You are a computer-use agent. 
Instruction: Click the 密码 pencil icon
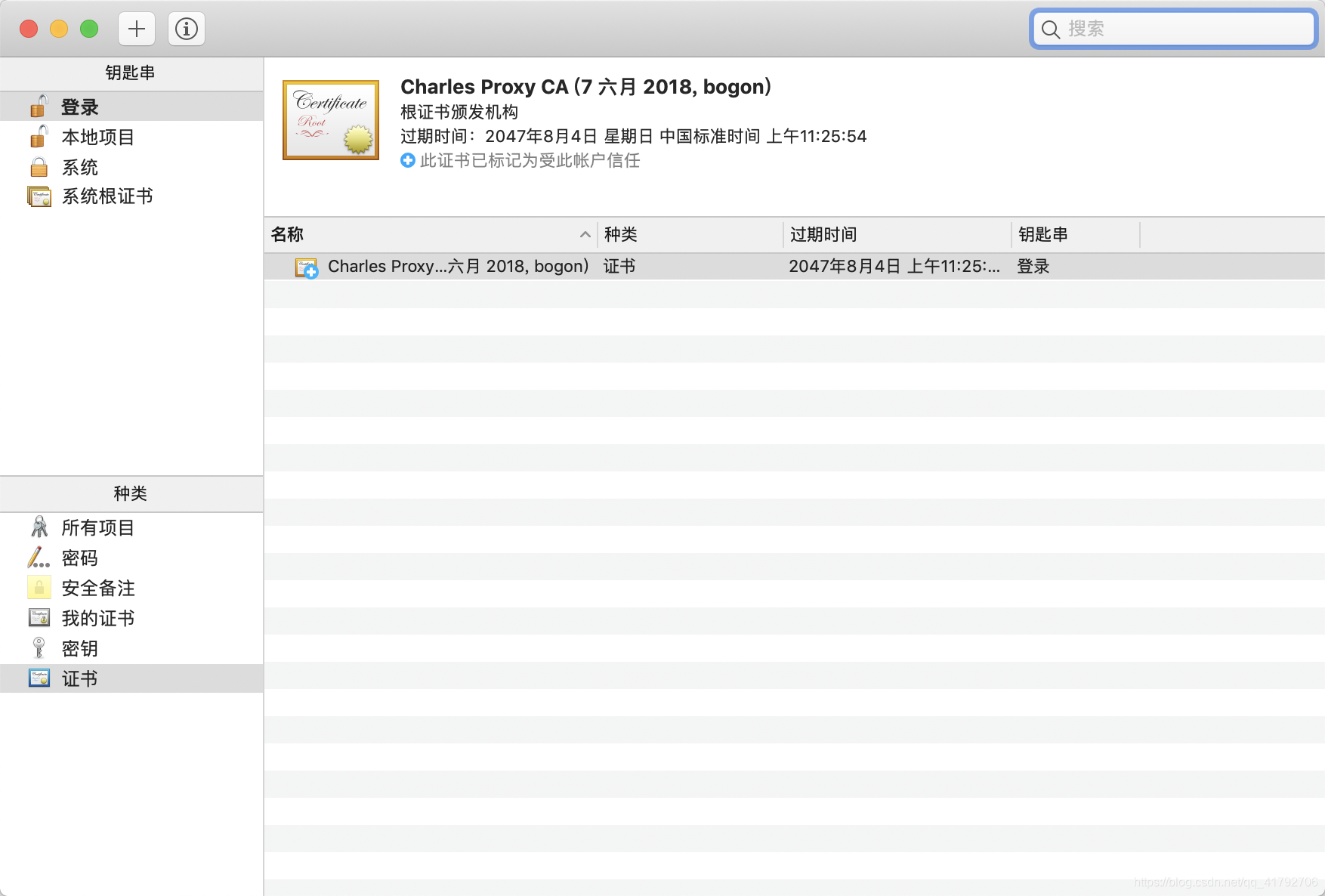(x=39, y=558)
